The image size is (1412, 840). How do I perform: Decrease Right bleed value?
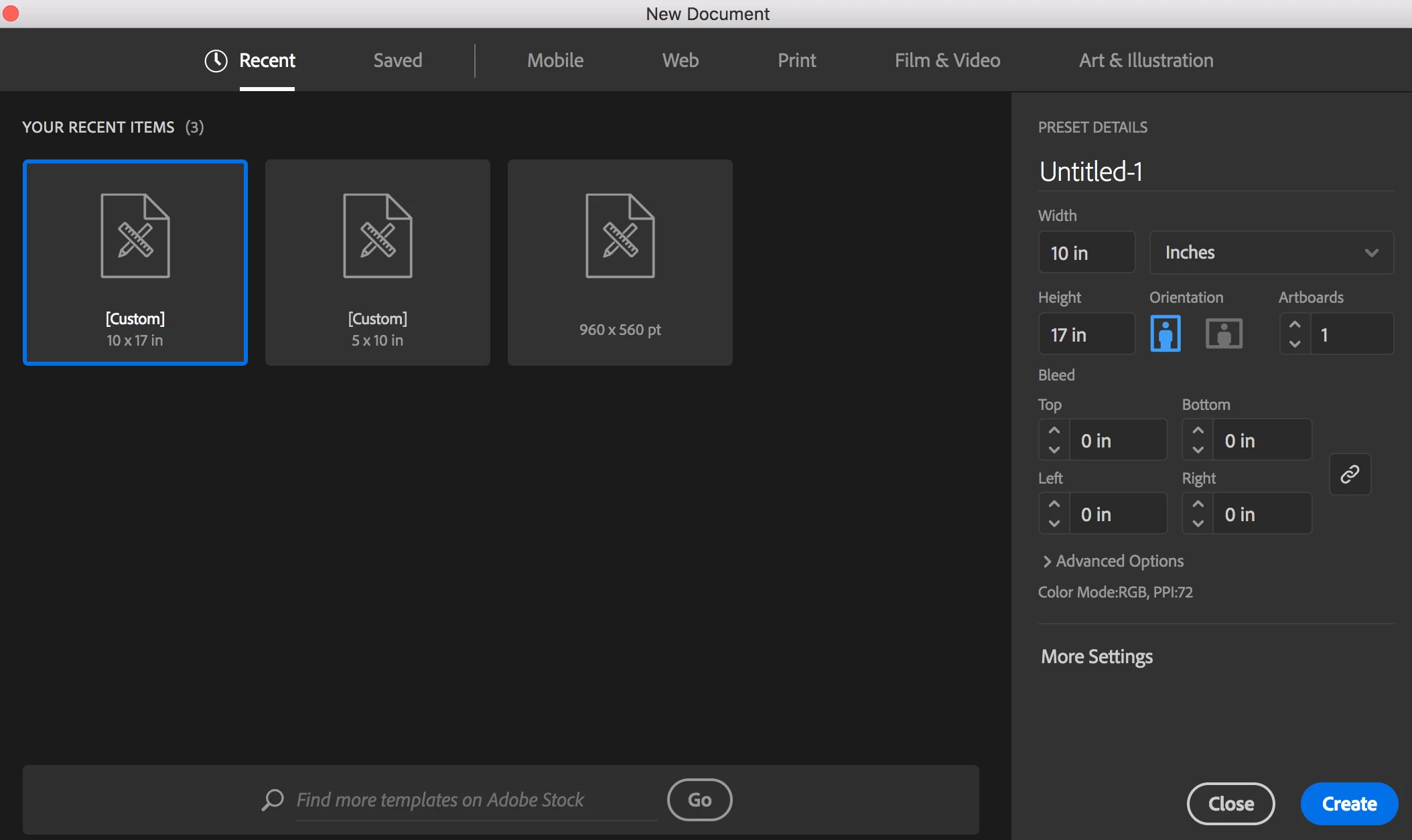[1198, 523]
